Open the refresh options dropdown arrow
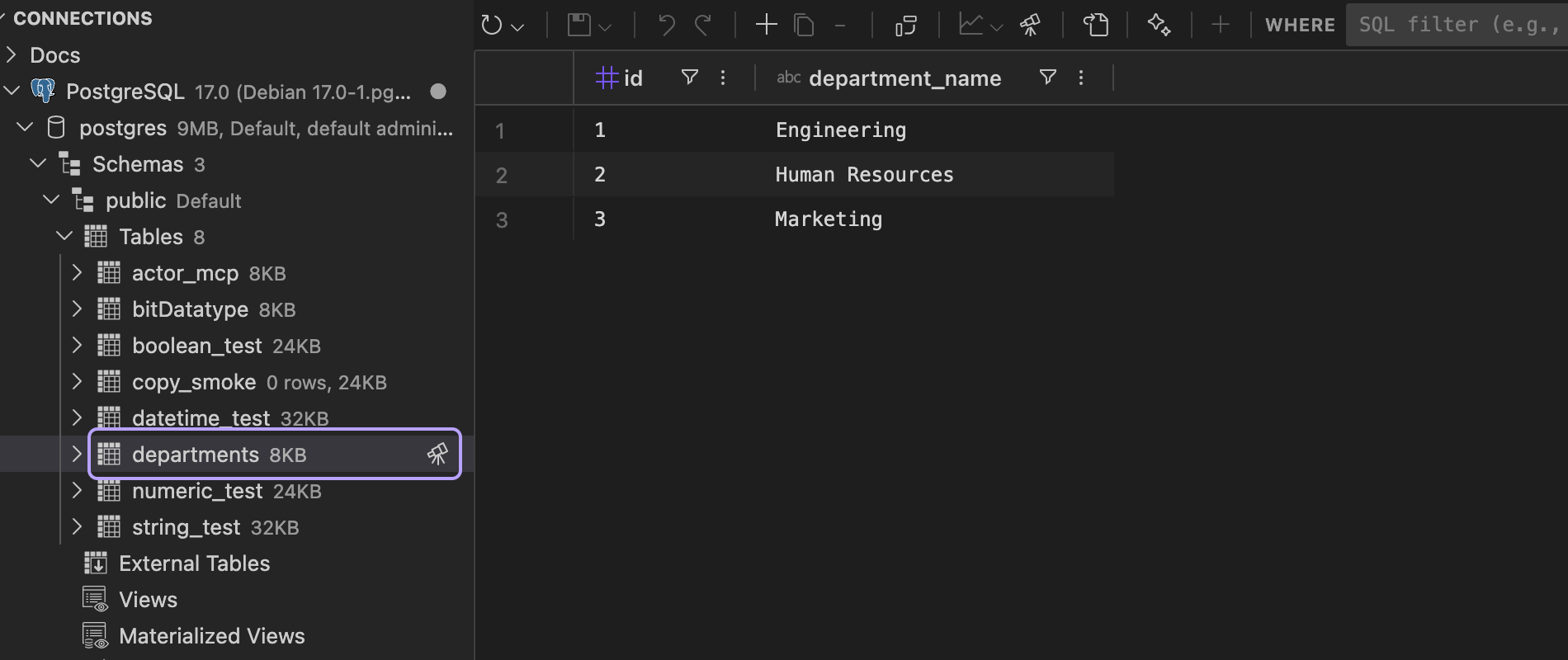This screenshot has width=1568, height=660. [x=517, y=27]
